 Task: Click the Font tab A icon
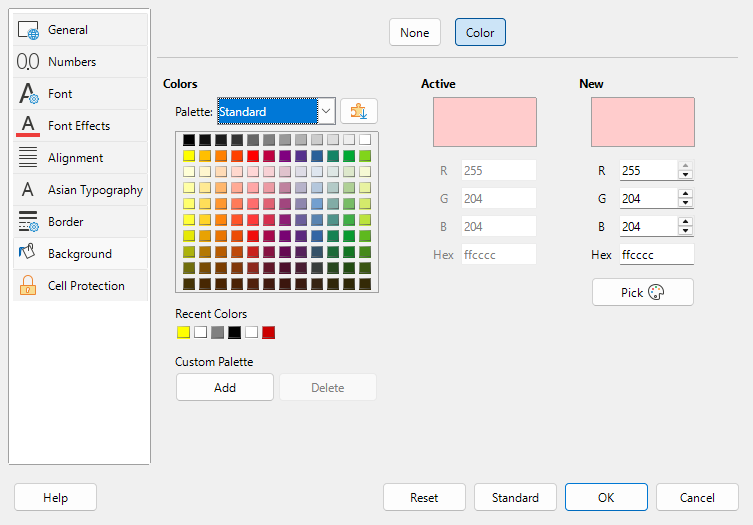pyautogui.click(x=28, y=94)
